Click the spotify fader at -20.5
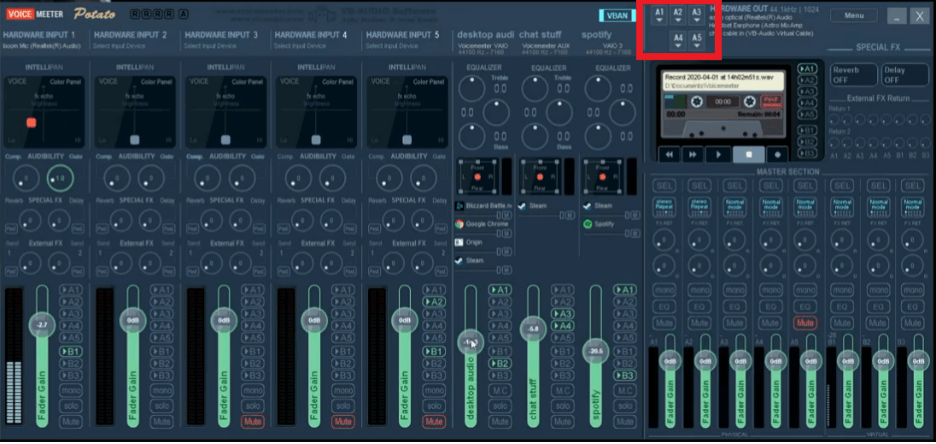Image resolution: width=936 pixels, height=444 pixels. (596, 351)
